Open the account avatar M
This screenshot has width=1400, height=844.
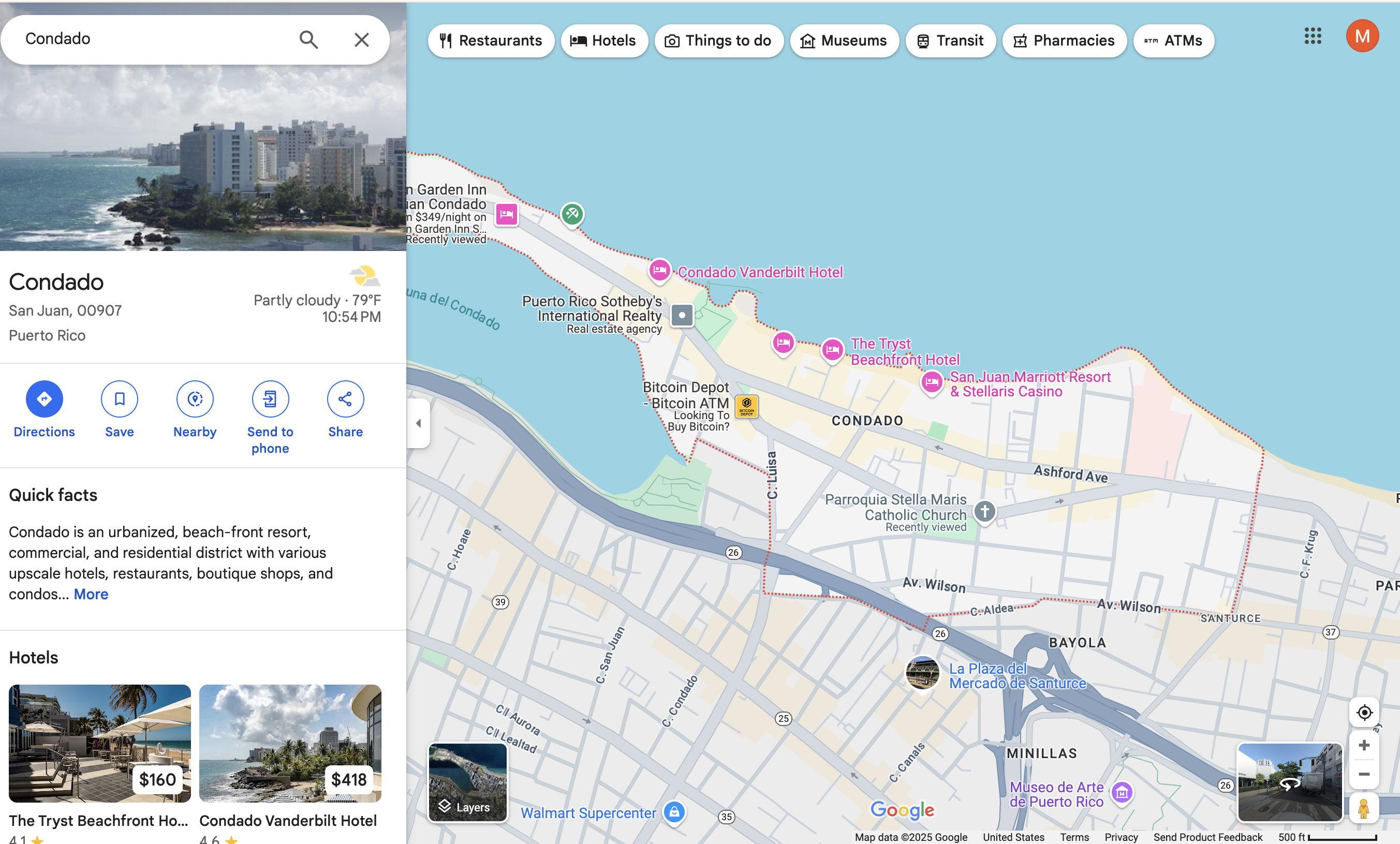coord(1362,36)
